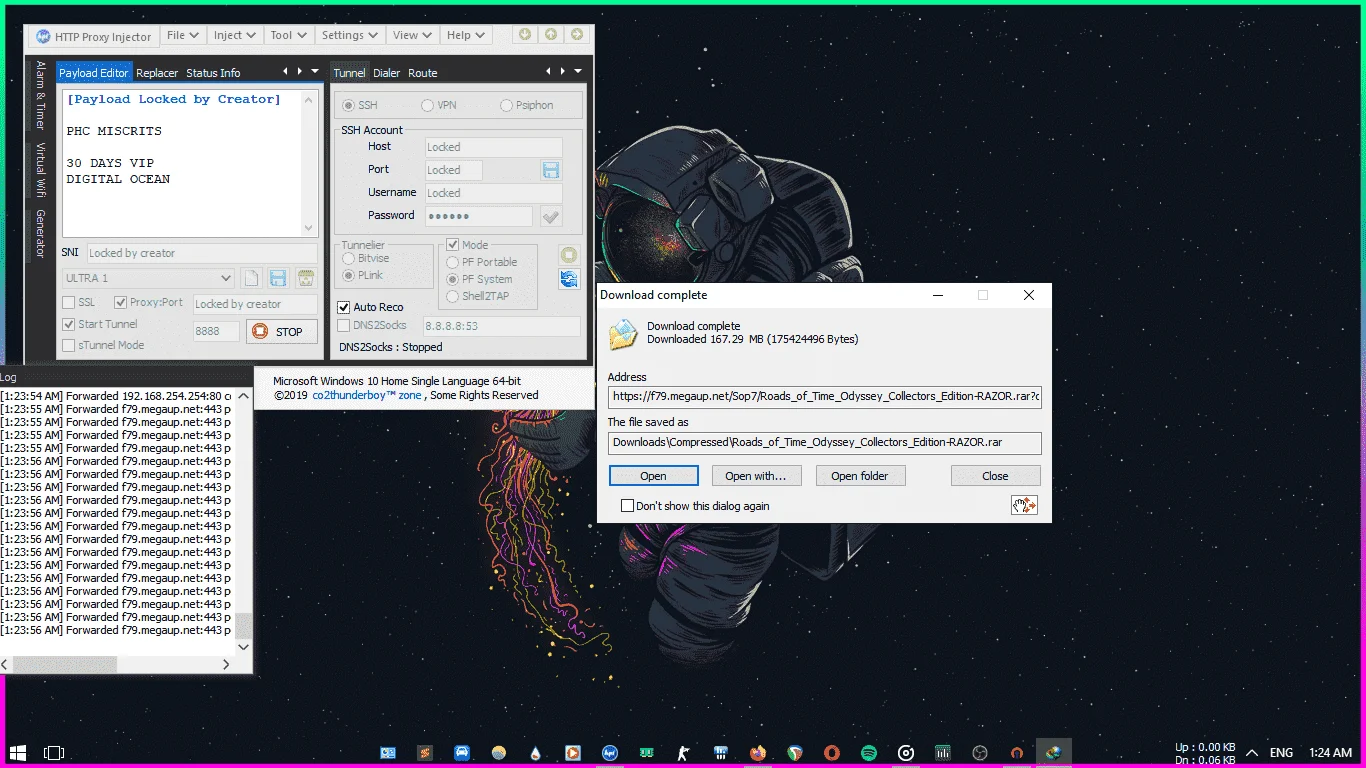Switch to the Replacer tab
Screen dimensions: 1366x768
pos(157,73)
